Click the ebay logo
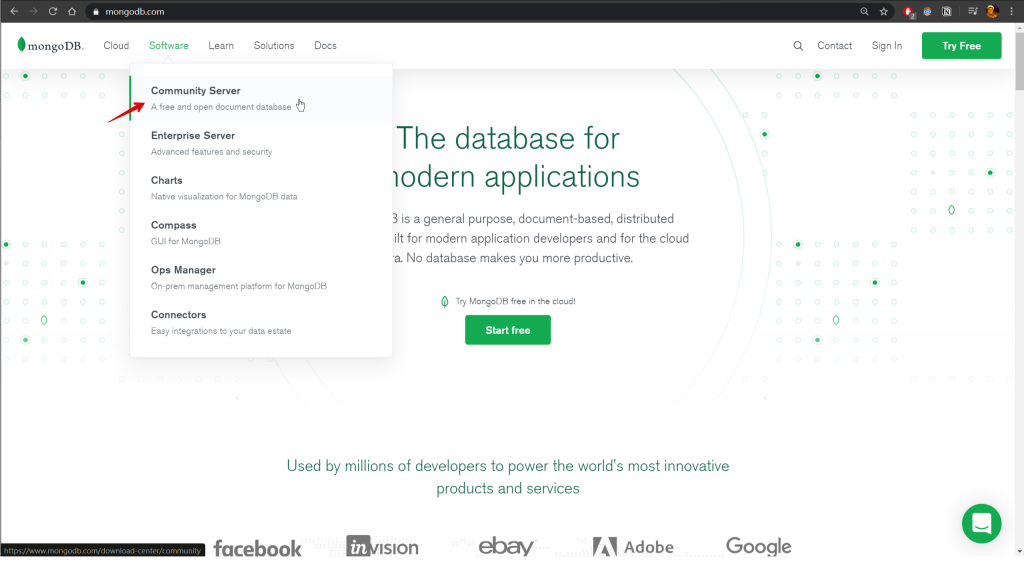The height and width of the screenshot is (576, 1024). point(506,545)
